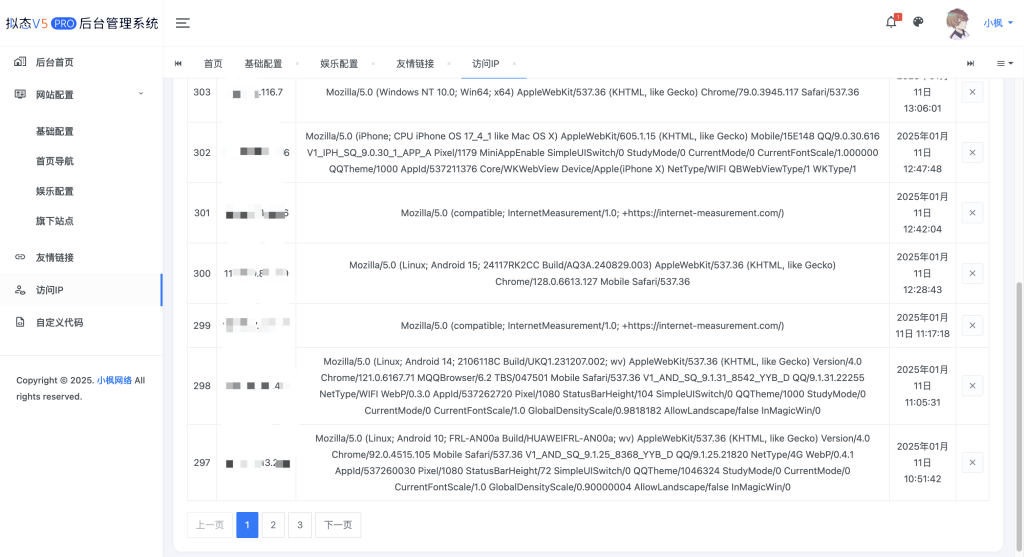Open the theme palette icon
The height and width of the screenshot is (557, 1024).
pyautogui.click(x=918, y=22)
